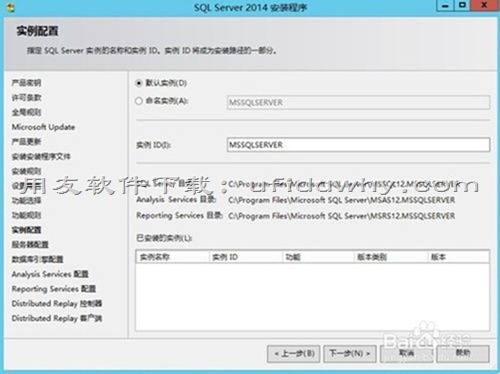
Task: Click the 功能选择 step in sidebar
Action: point(26,200)
